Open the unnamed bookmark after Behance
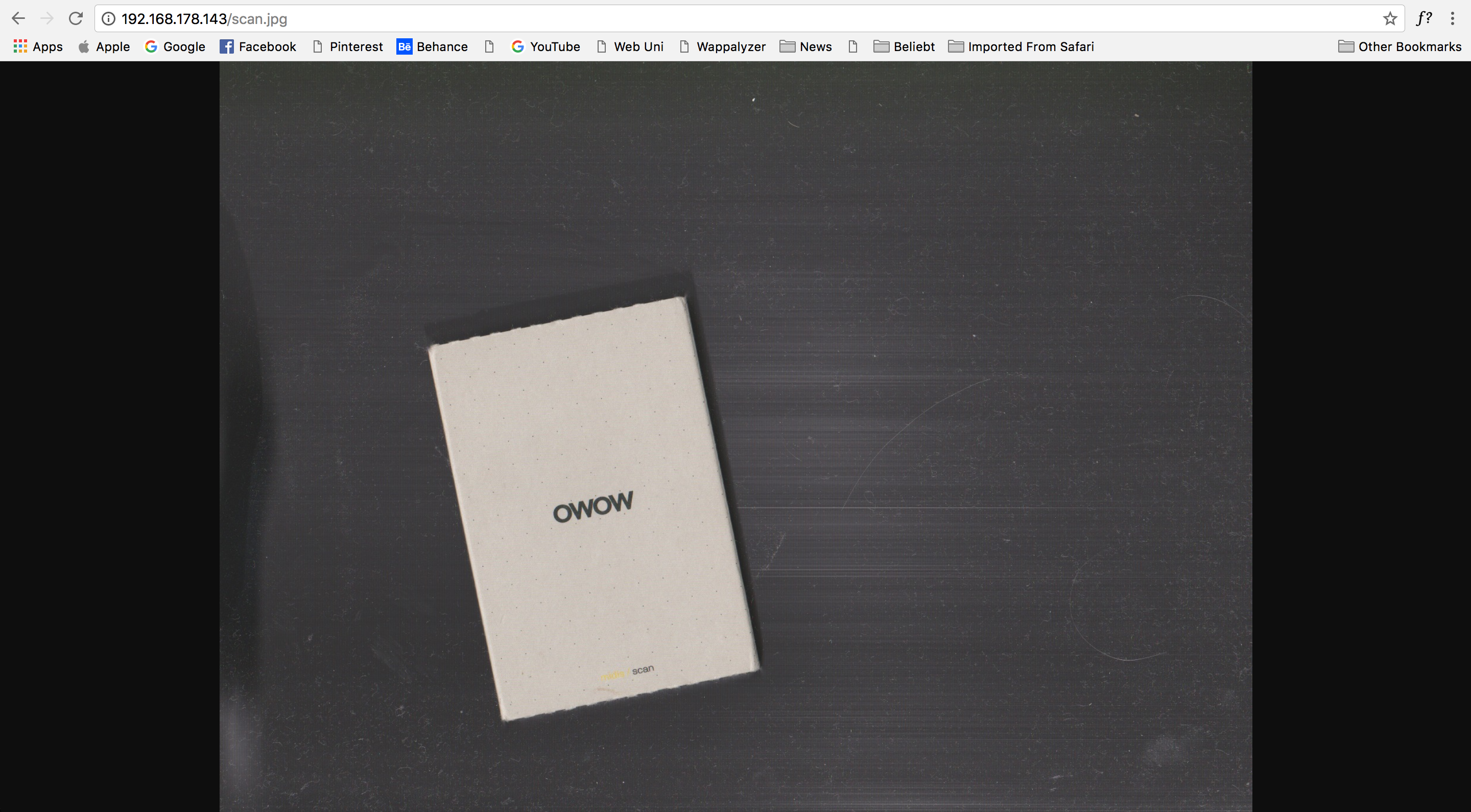1471x812 pixels. tap(489, 47)
